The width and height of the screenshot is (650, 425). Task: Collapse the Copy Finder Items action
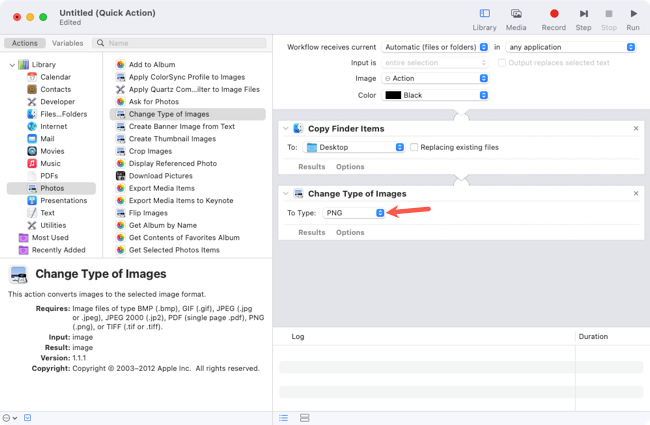(286, 129)
